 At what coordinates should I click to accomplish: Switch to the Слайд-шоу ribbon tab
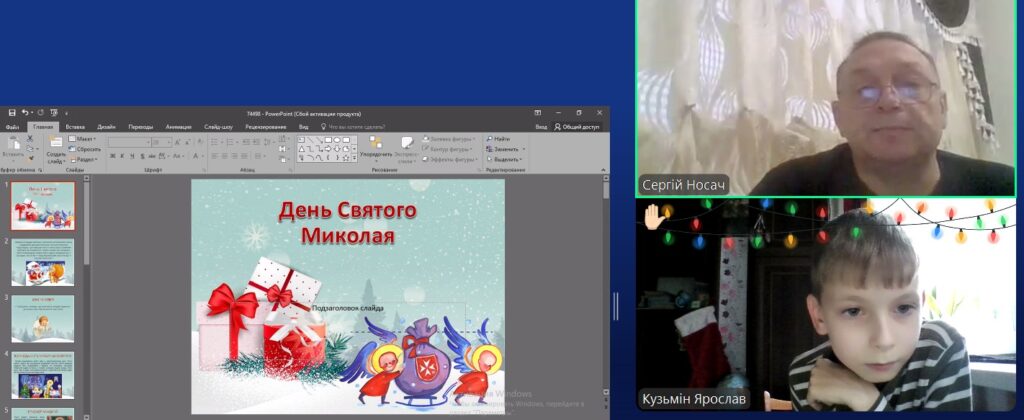[218, 127]
